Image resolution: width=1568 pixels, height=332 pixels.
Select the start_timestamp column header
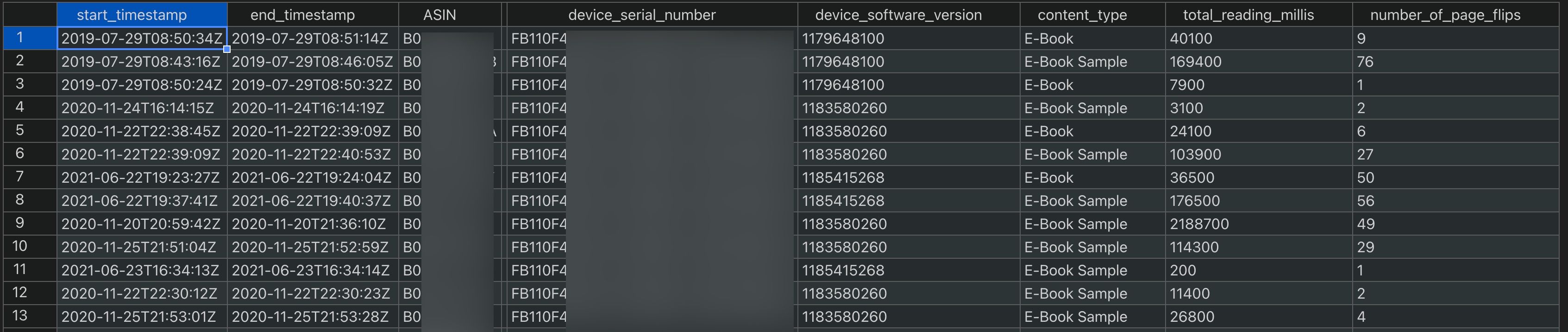tap(142, 15)
